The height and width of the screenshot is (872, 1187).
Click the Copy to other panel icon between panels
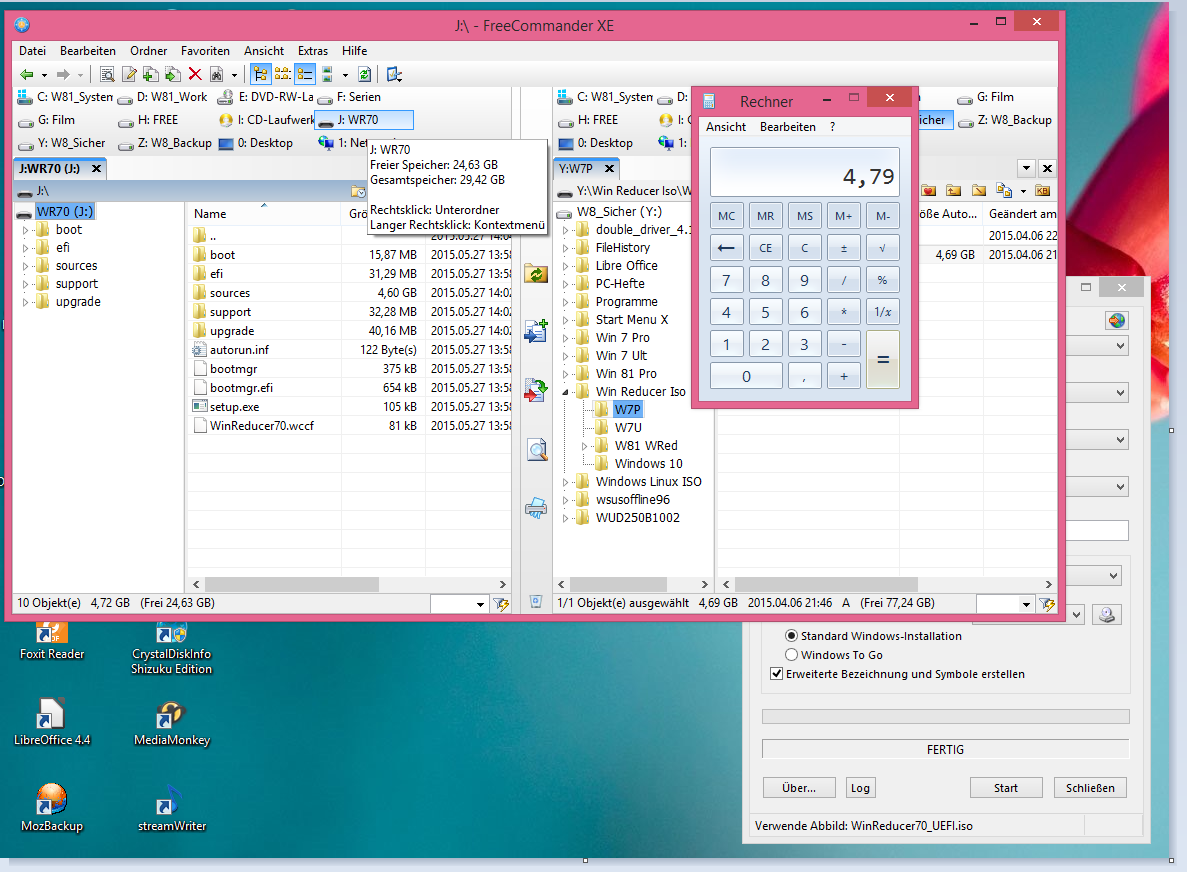point(536,331)
